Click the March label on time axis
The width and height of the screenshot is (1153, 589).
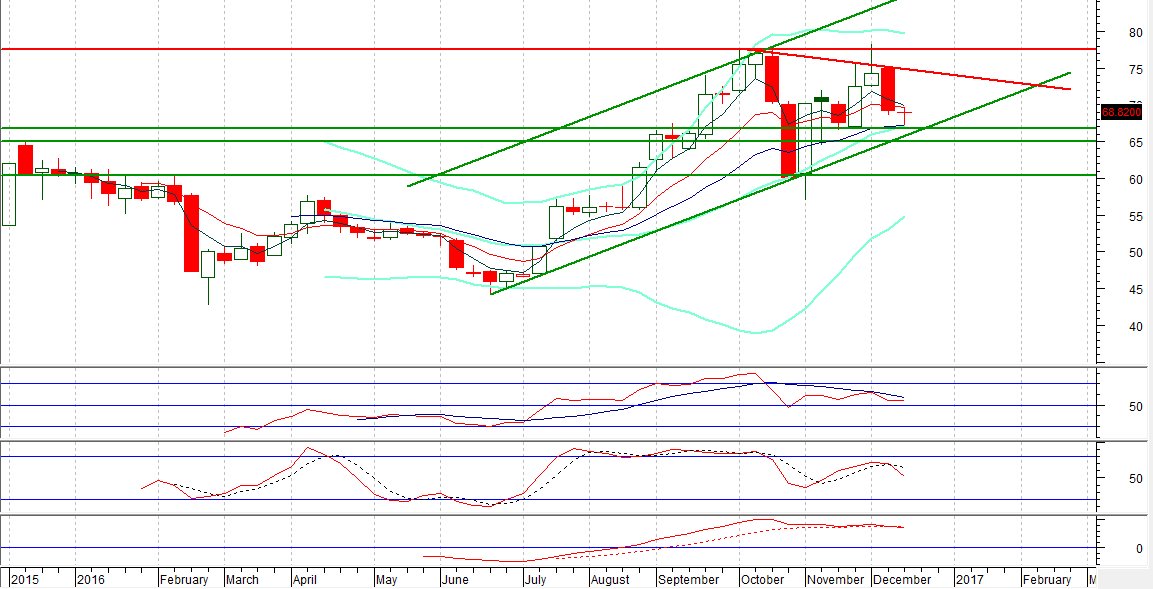[242, 579]
